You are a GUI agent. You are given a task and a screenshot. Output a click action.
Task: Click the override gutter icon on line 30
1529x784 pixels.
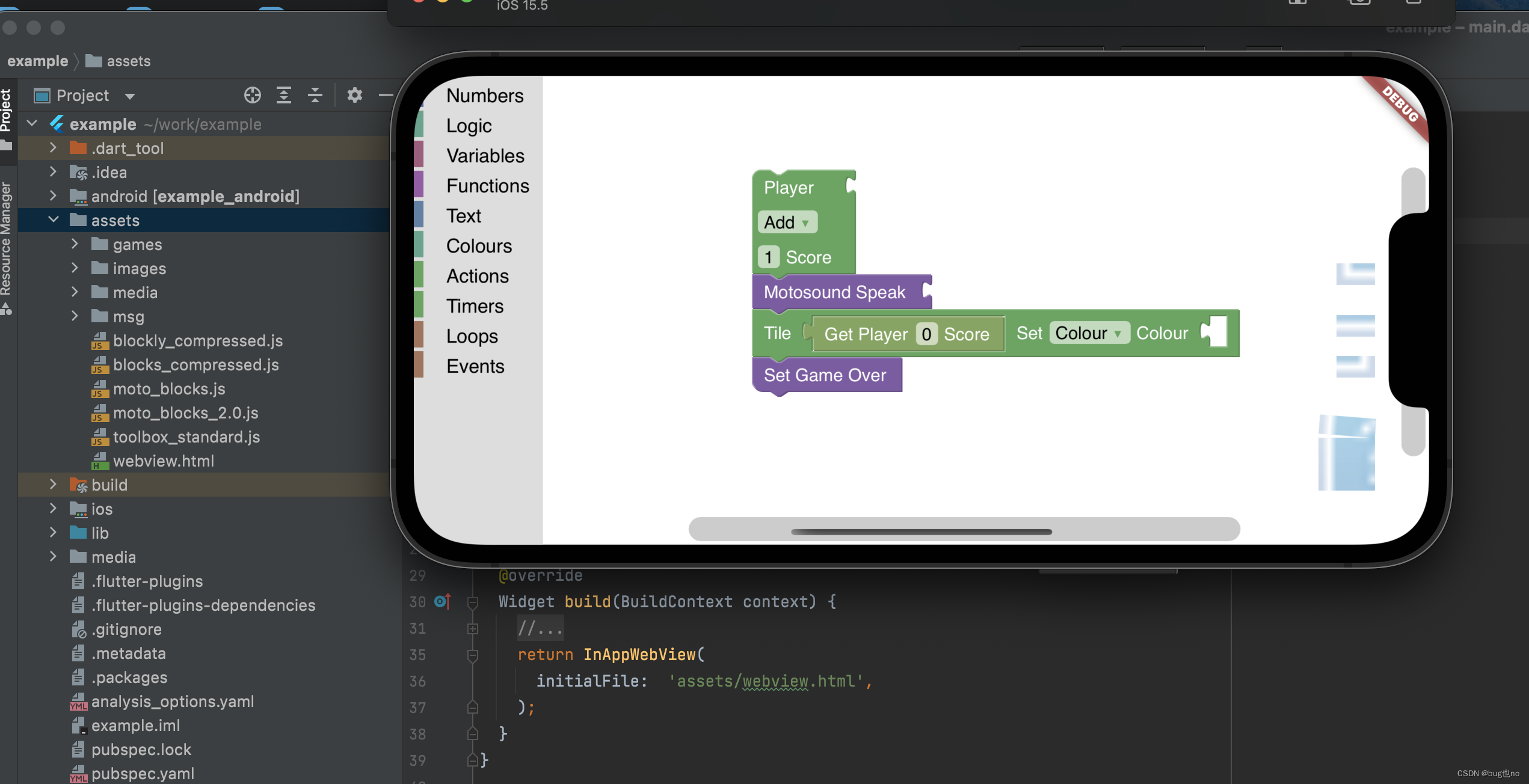[x=442, y=601]
